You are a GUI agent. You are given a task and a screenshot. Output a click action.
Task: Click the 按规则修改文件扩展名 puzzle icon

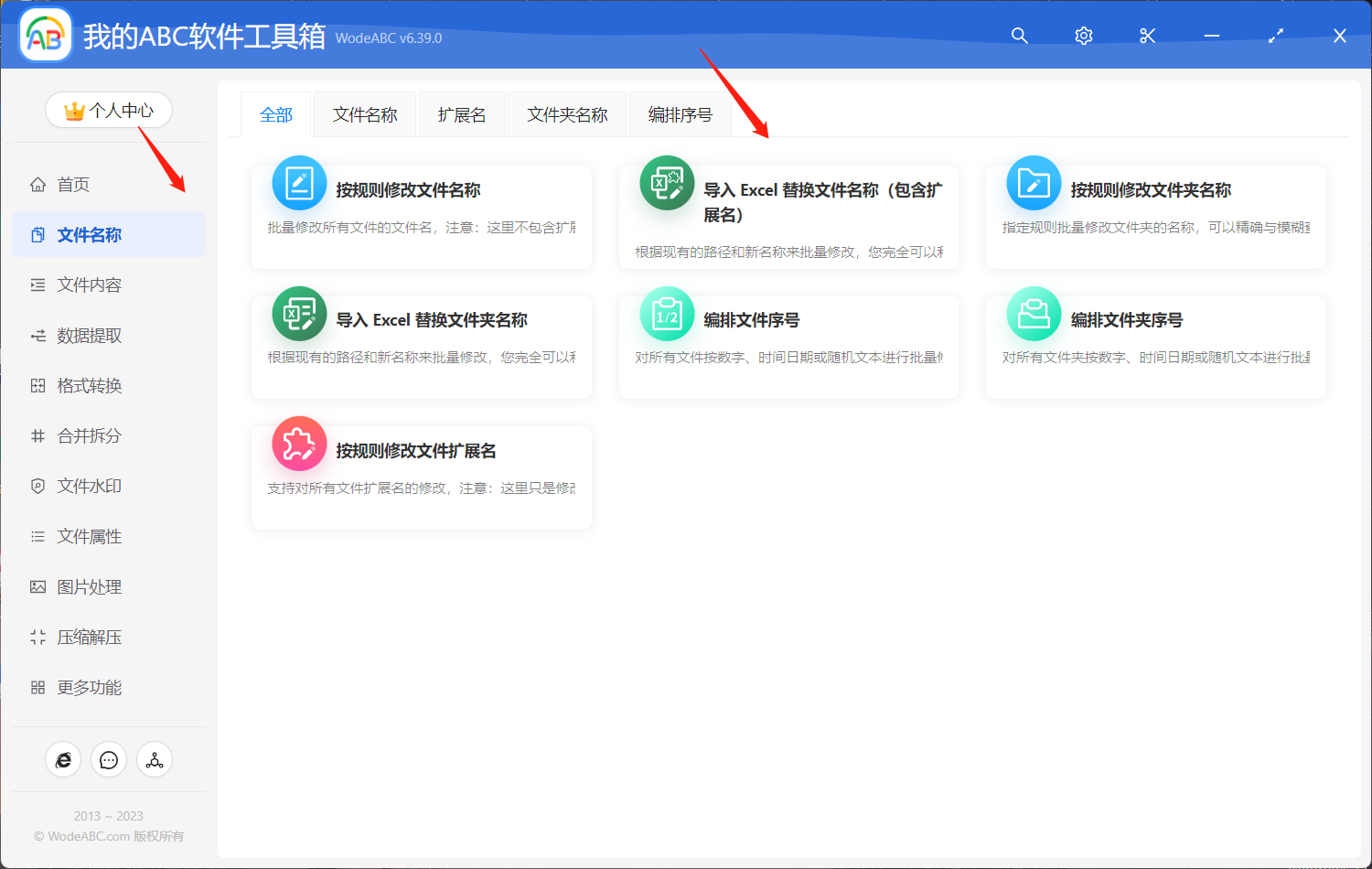pos(299,444)
